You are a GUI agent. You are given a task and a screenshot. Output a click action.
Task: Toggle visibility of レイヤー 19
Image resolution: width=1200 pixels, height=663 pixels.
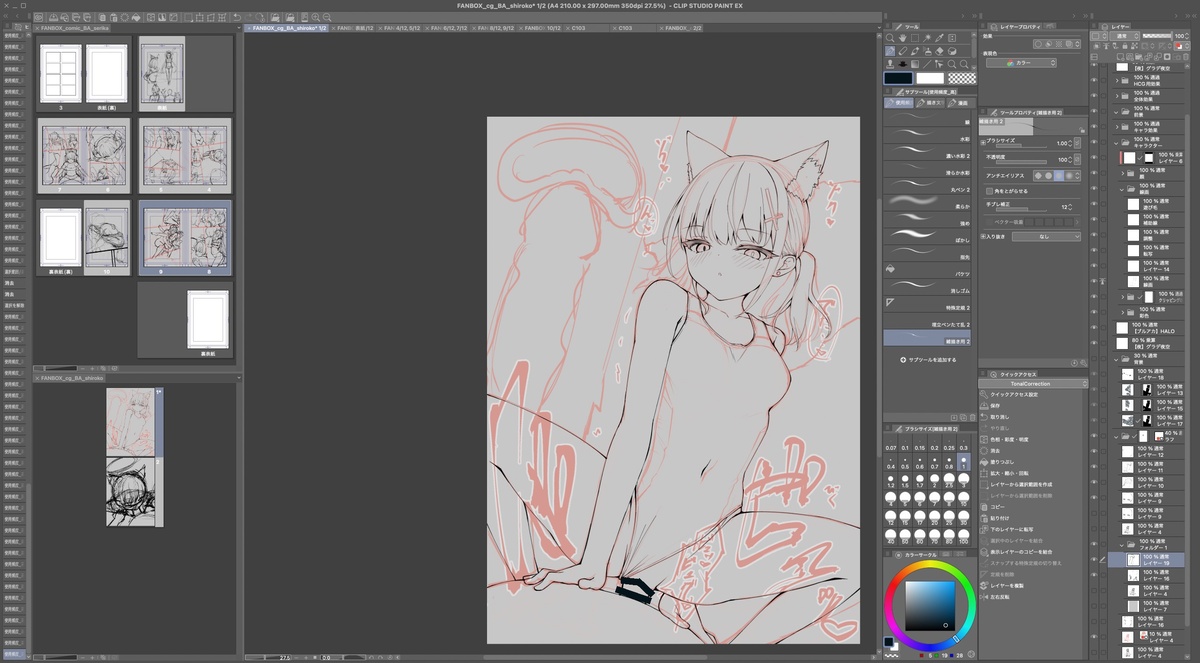[x=1094, y=561]
